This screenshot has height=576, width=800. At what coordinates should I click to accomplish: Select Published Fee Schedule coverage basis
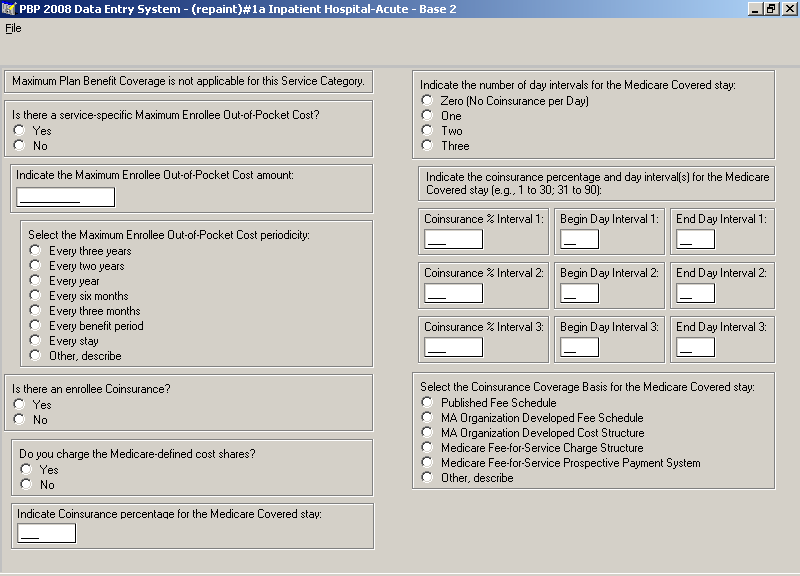[428, 403]
